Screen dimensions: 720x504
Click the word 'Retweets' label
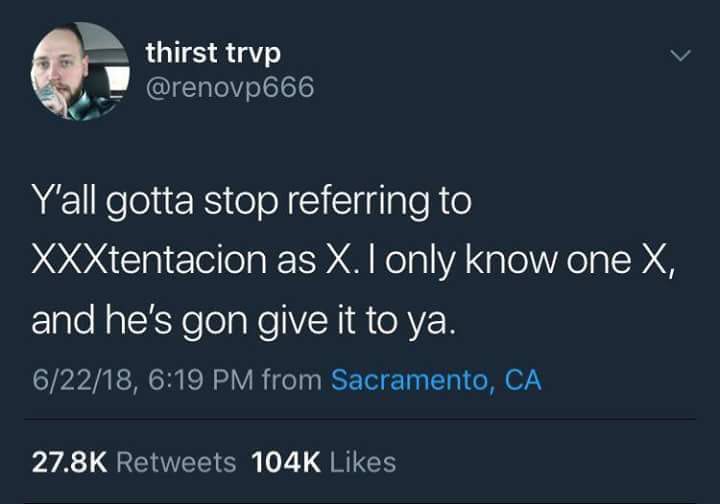(176, 462)
